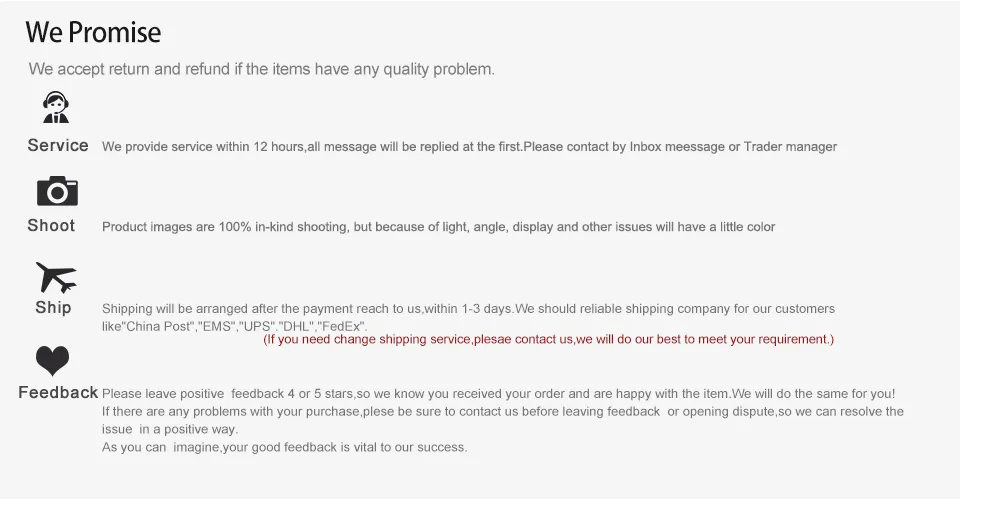Click the red change shipping service note
The height and width of the screenshot is (510, 1000).
click(x=548, y=339)
